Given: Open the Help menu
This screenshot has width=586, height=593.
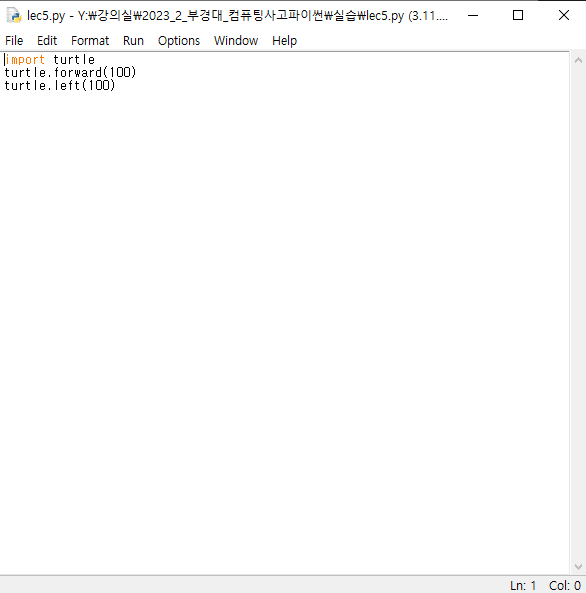Looking at the screenshot, I should click(284, 40).
